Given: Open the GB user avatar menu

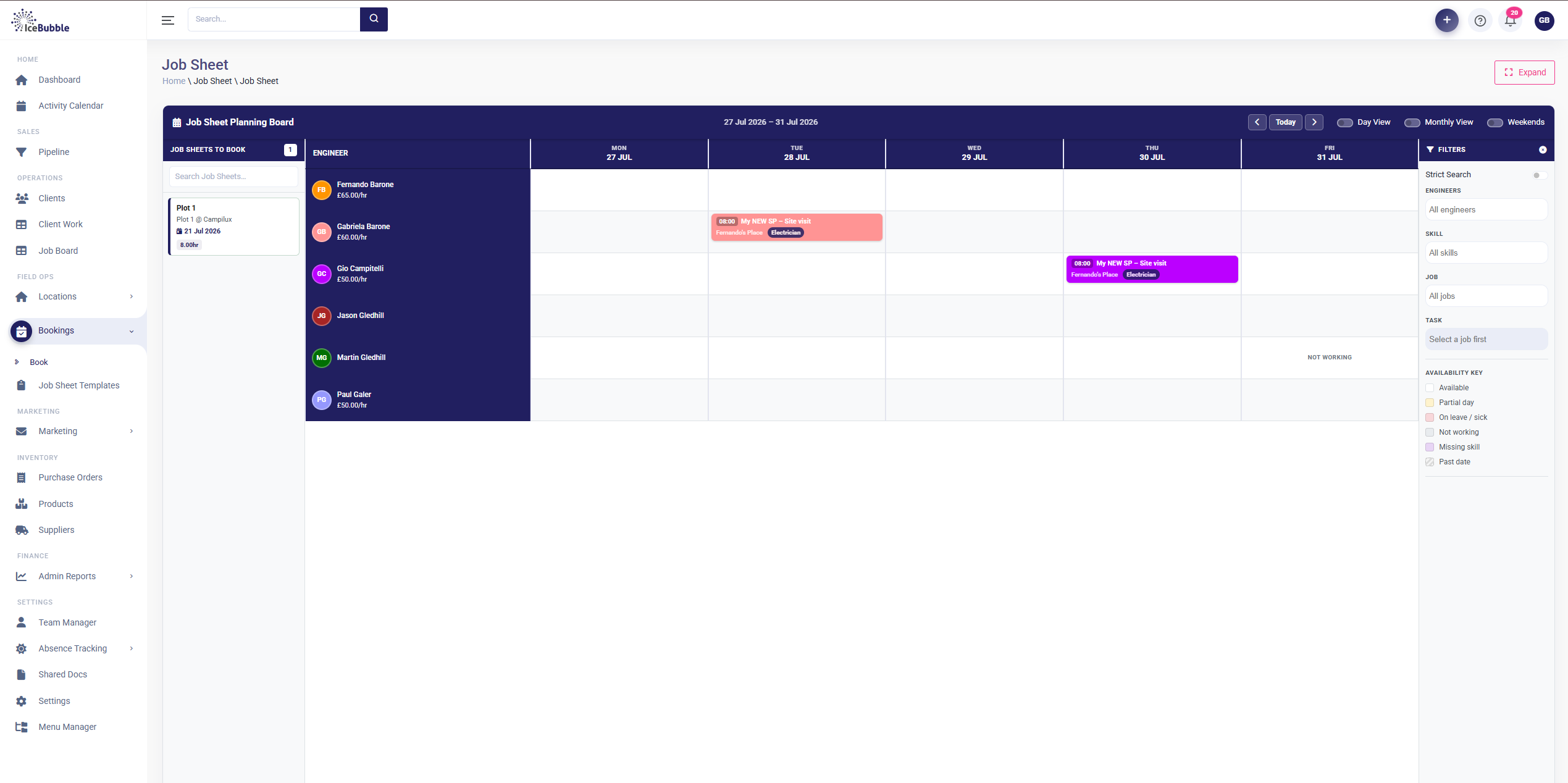Looking at the screenshot, I should point(1544,20).
